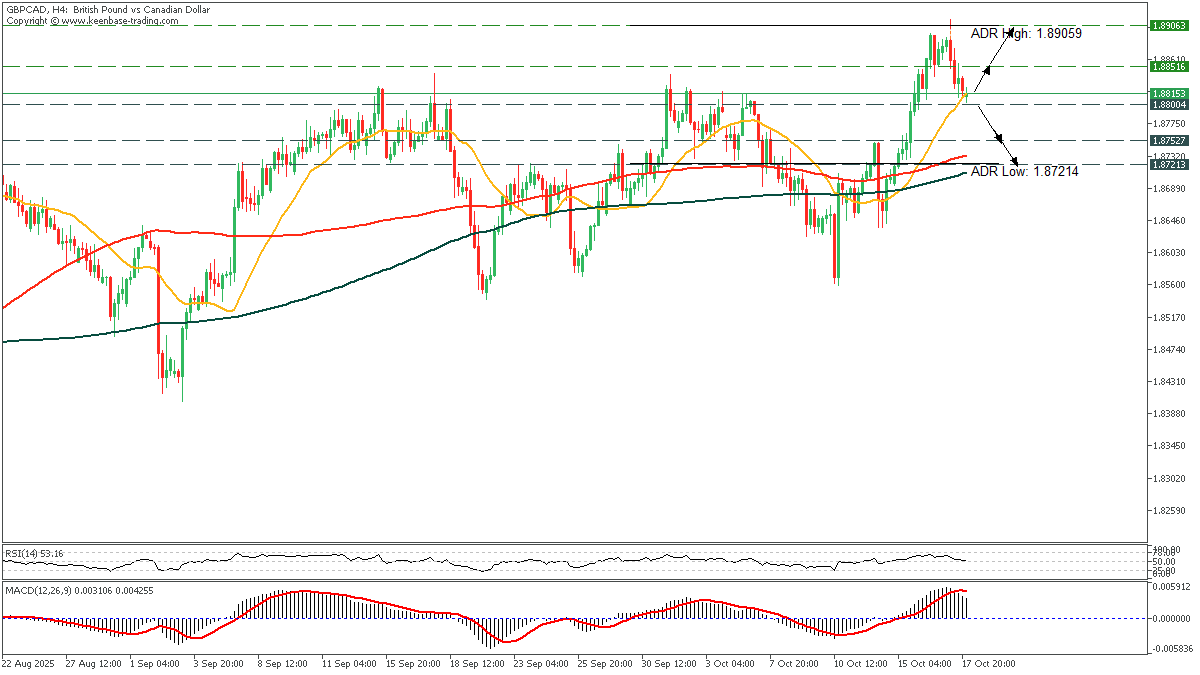The height and width of the screenshot is (675, 1200).
Task: Click the 1.87527 dark price tag
Action: [x=1168, y=141]
